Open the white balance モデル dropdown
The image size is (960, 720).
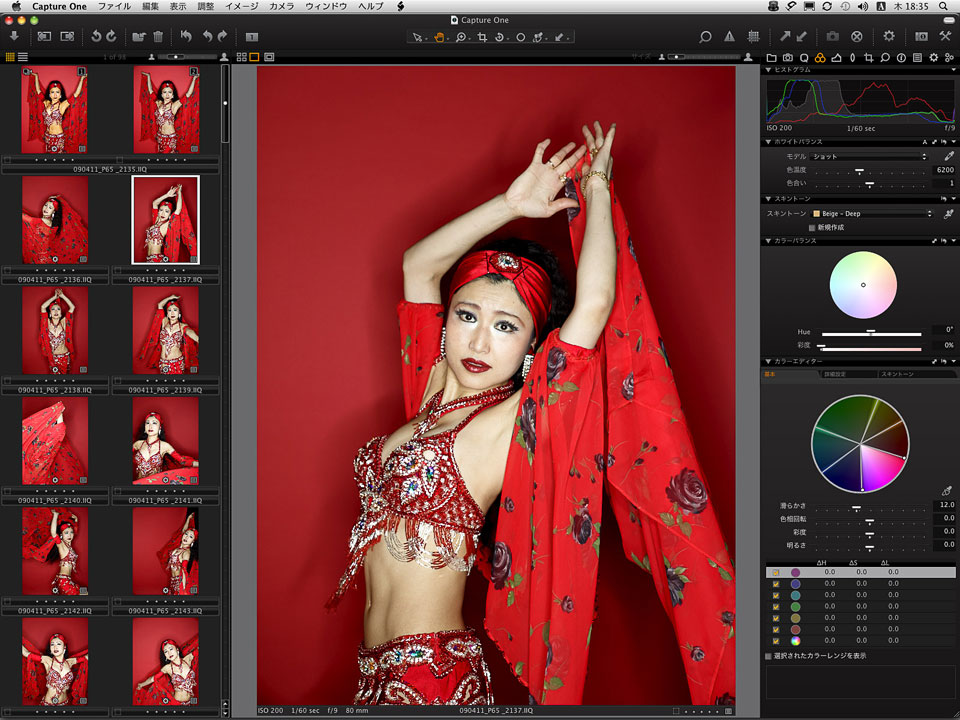(x=868, y=156)
